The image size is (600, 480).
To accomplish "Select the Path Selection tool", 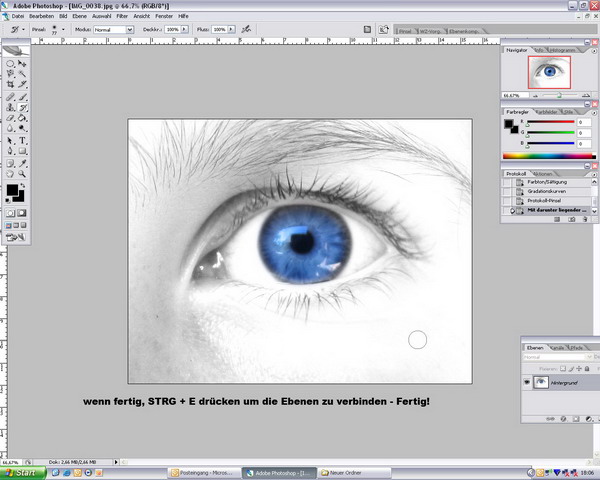I will 10,141.
